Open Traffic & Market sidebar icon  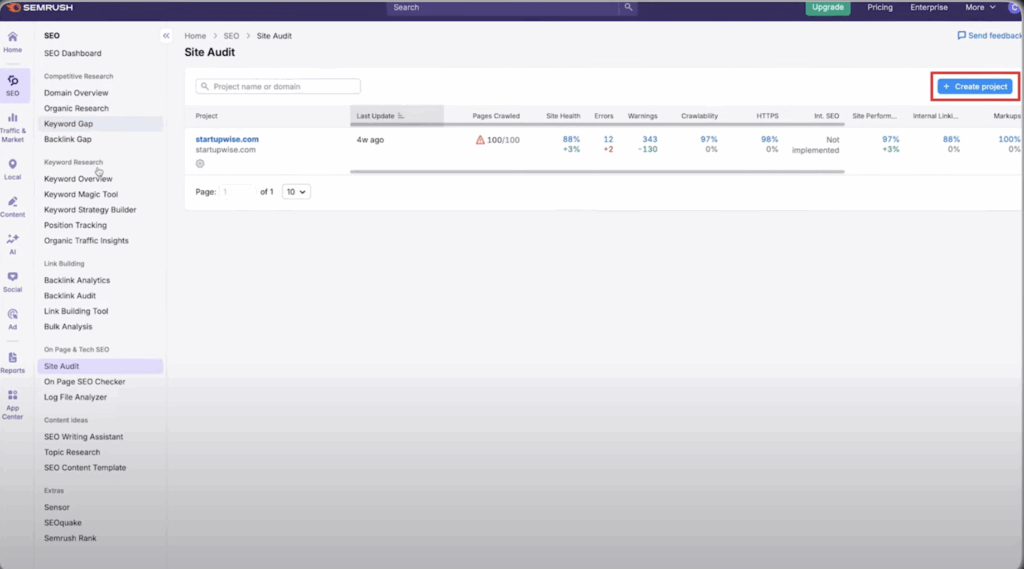12,127
